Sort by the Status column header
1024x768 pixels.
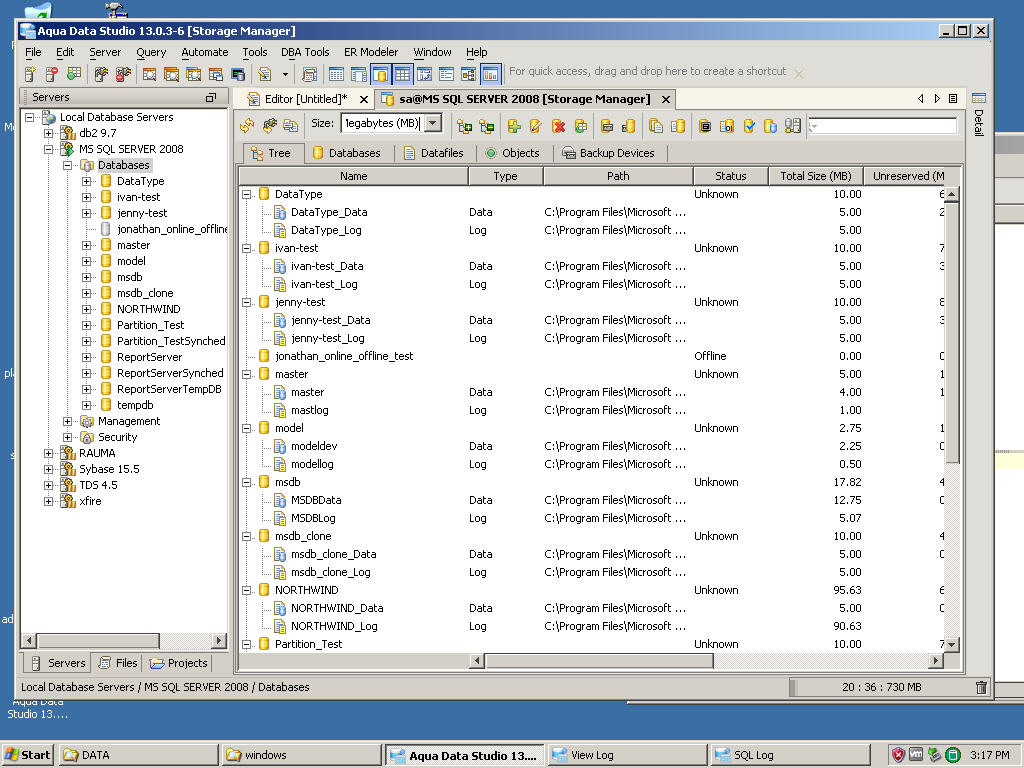point(730,176)
